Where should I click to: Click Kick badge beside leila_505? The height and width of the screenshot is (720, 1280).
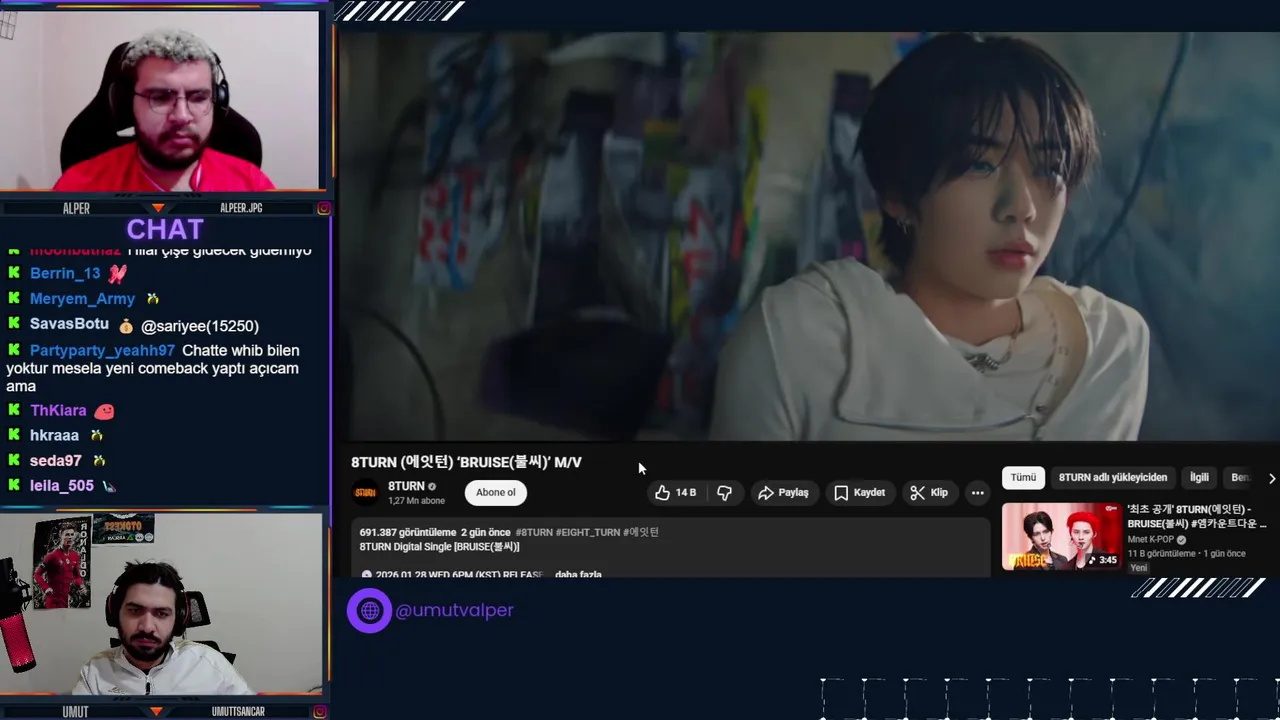point(14,485)
